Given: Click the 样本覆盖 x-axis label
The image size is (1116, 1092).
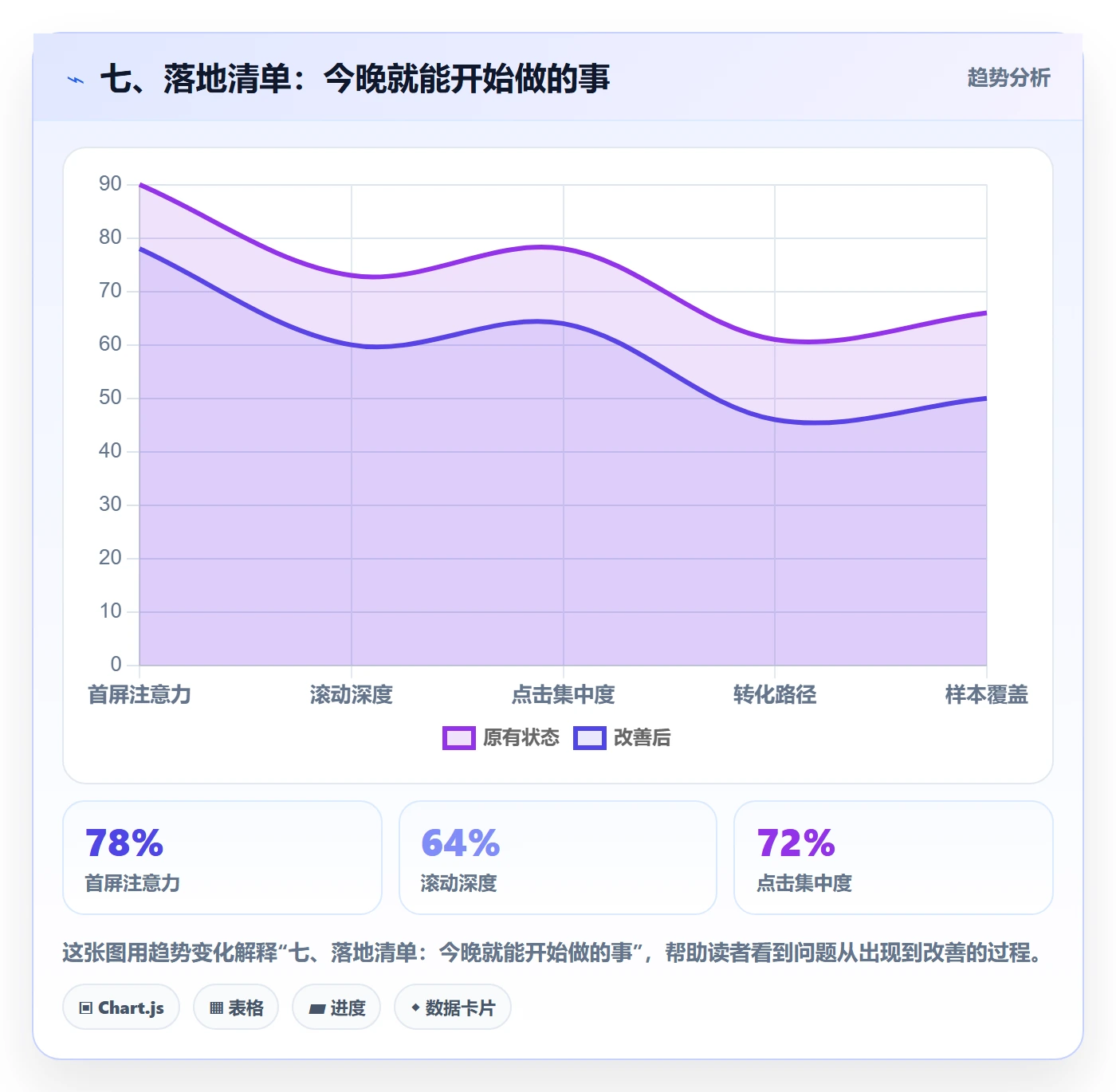Looking at the screenshot, I should 987,695.
